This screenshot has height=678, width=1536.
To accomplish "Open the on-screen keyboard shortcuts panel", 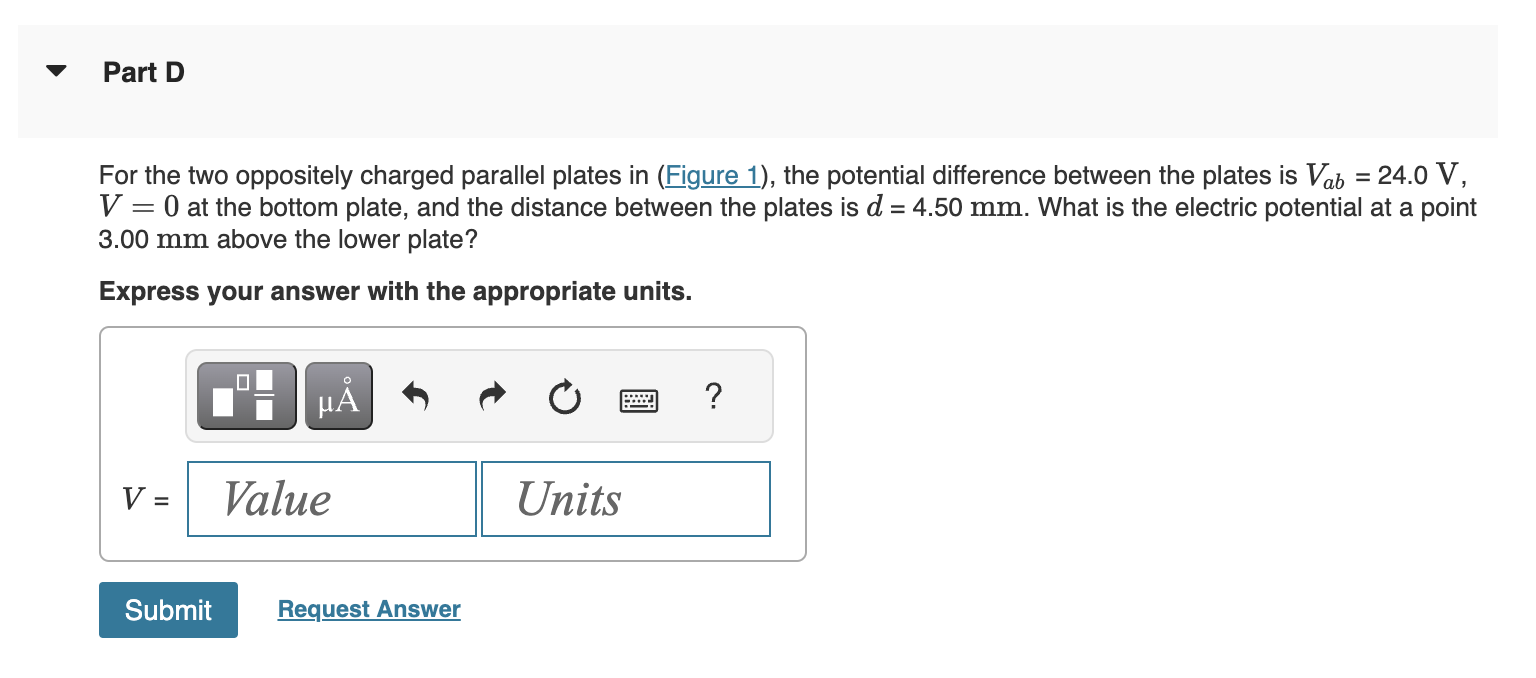I will point(639,399).
